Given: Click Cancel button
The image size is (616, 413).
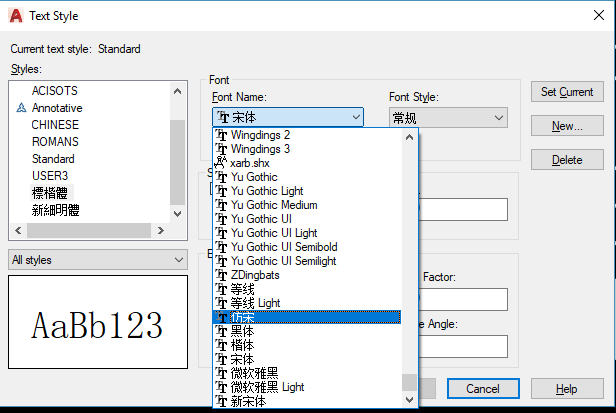Looking at the screenshot, I should coord(483,389).
